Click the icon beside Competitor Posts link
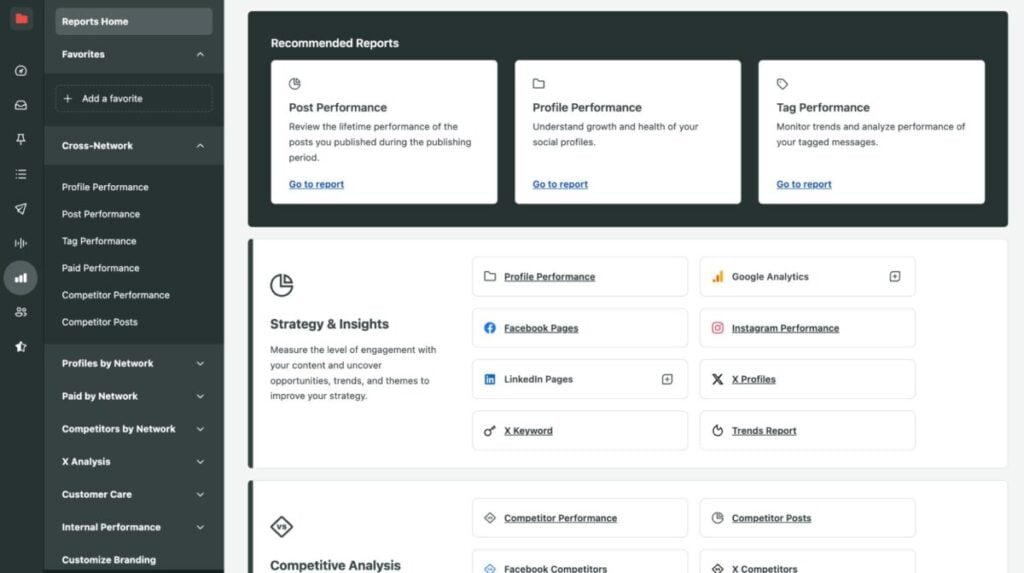The image size is (1024, 573). click(x=717, y=518)
